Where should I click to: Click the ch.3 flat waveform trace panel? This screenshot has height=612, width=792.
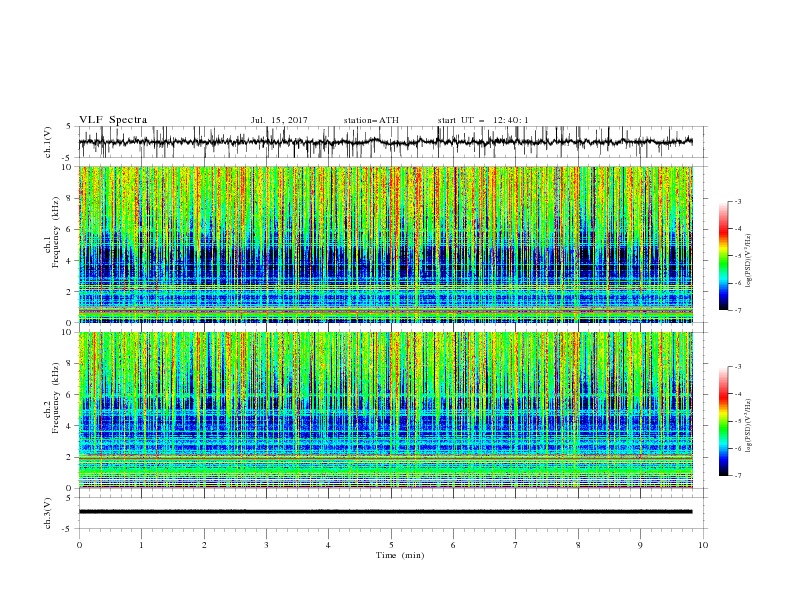392,513
